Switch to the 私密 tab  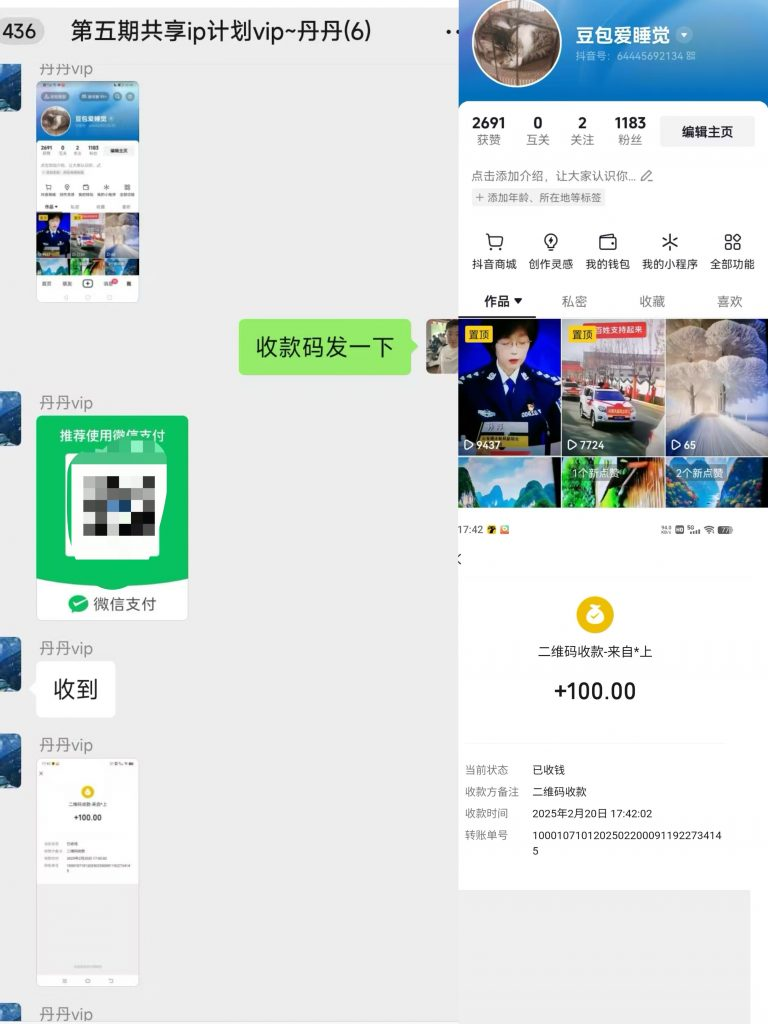coord(574,301)
